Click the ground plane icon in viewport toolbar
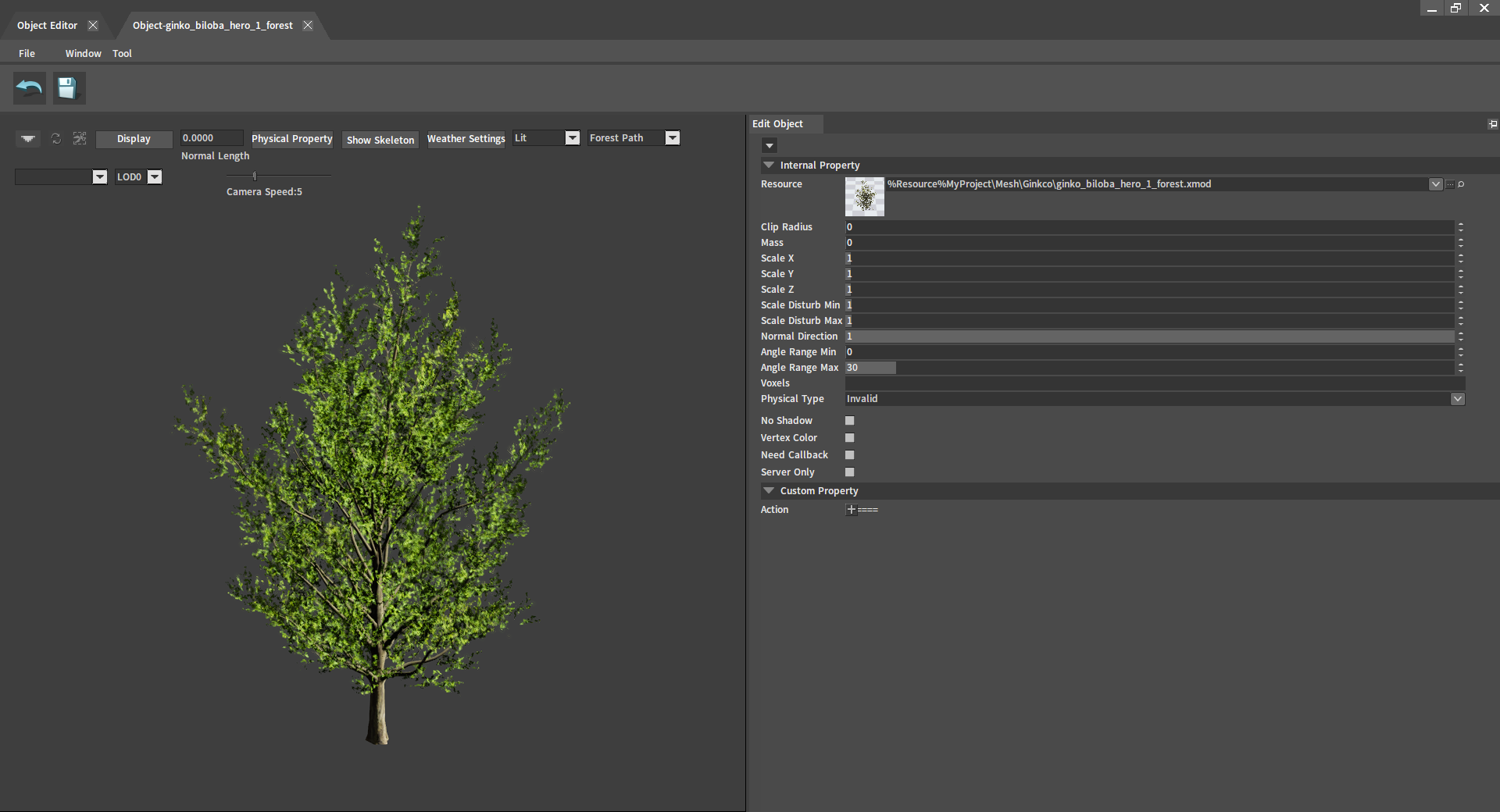 pyautogui.click(x=28, y=138)
